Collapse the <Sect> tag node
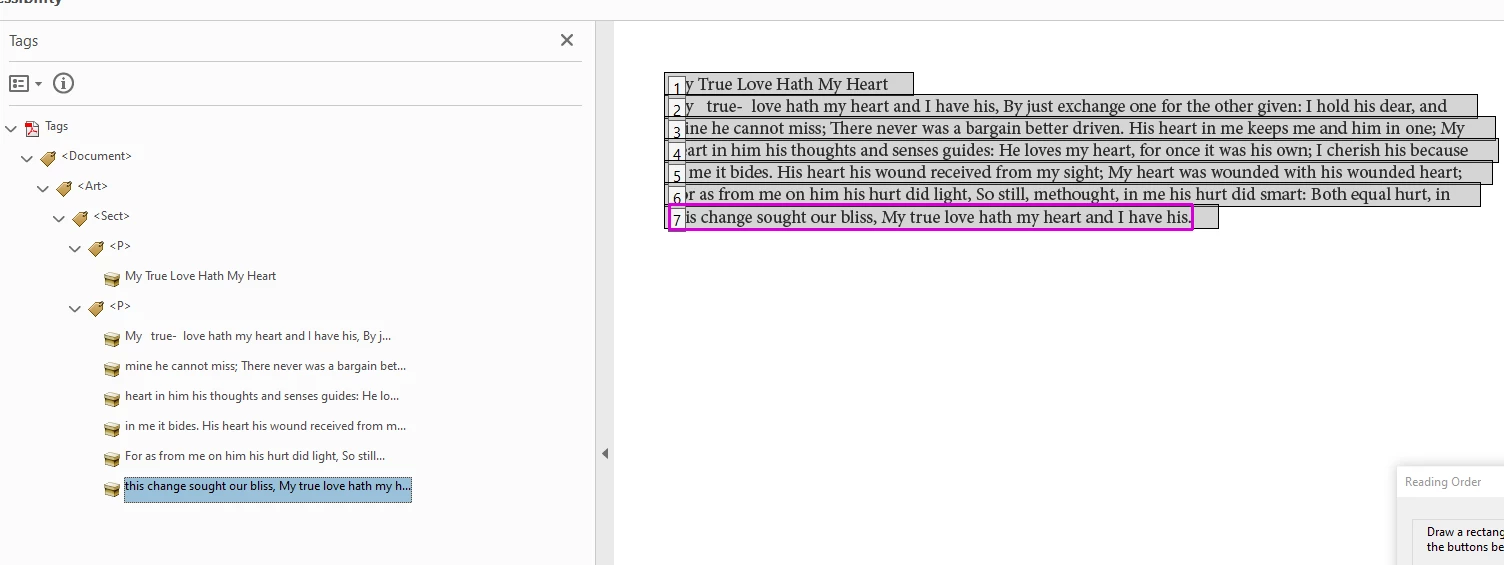Image resolution: width=1504 pixels, height=565 pixels. pyautogui.click(x=59, y=218)
